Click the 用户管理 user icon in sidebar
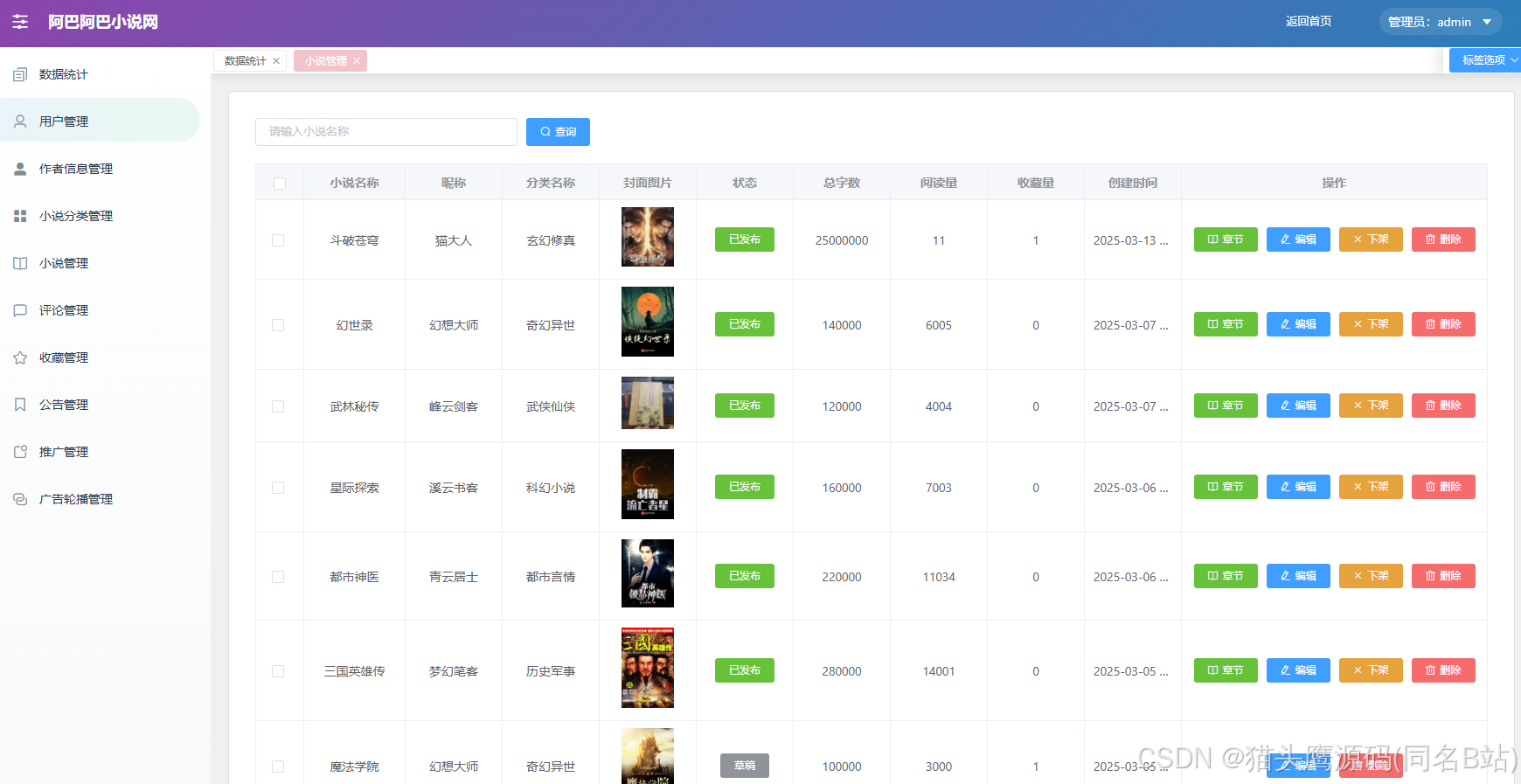The image size is (1521, 784). pyautogui.click(x=20, y=121)
